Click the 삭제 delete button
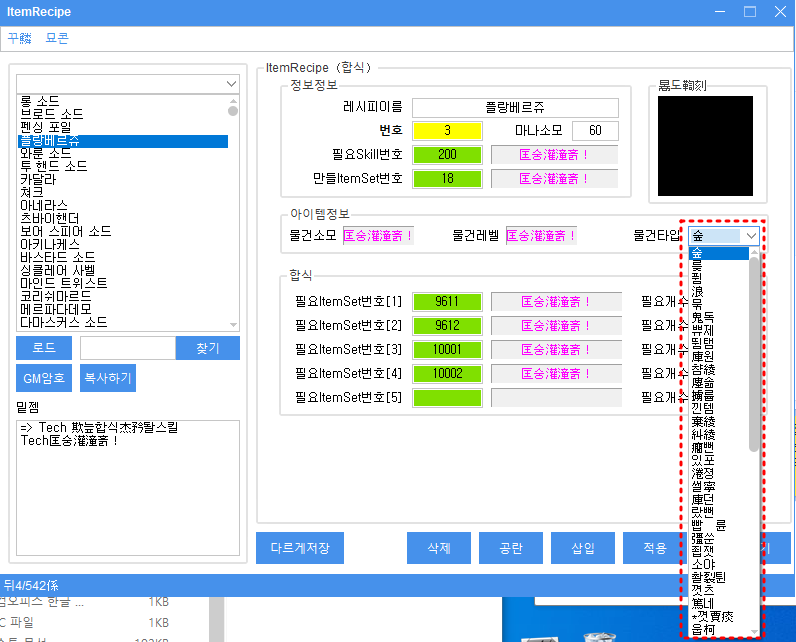This screenshot has height=642, width=796. 439,548
